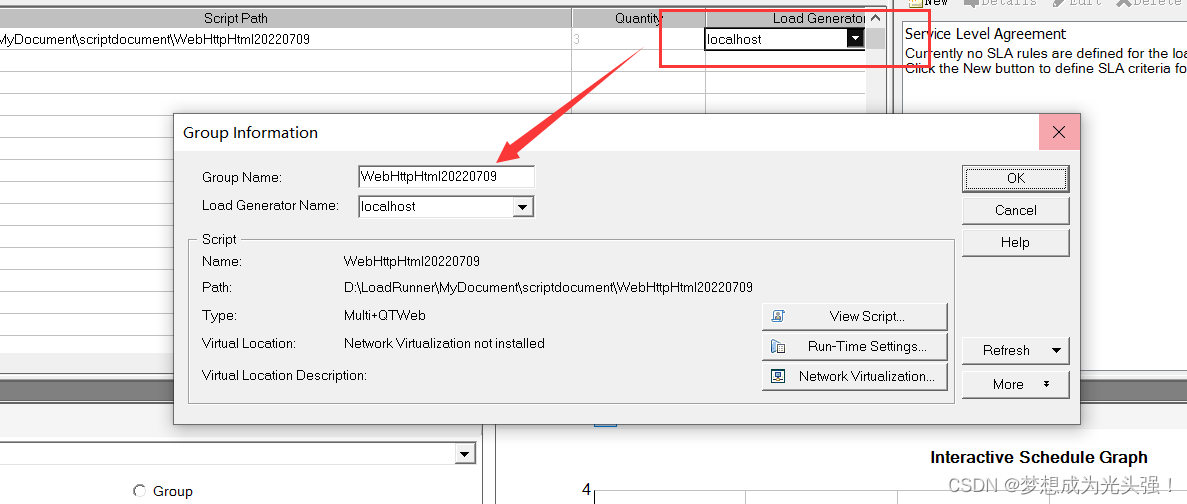
Task: Click Network Virtualization not installed text
Action: click(x=444, y=344)
